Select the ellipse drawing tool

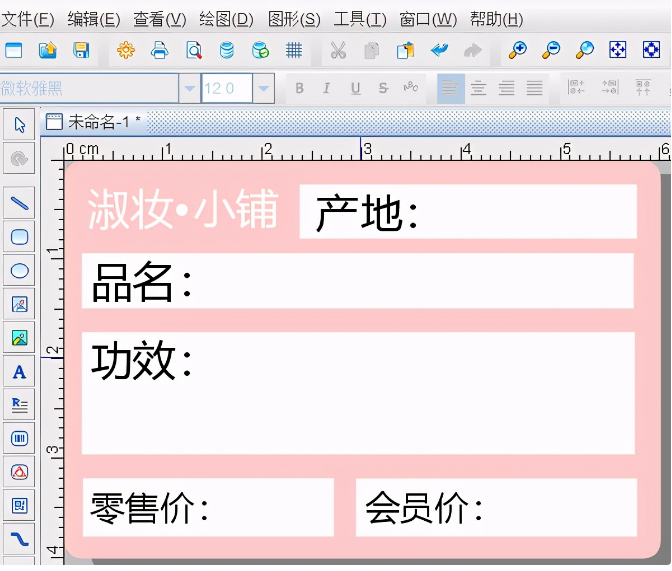[19, 270]
